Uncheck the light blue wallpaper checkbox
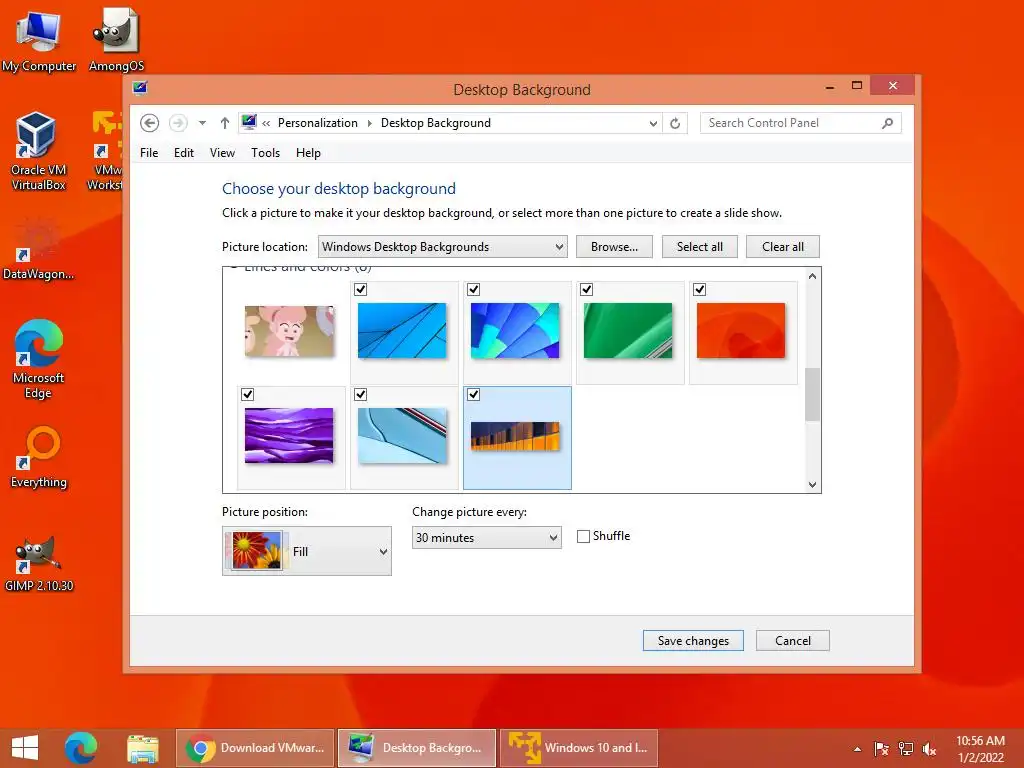This screenshot has height=768, width=1024. point(360,394)
